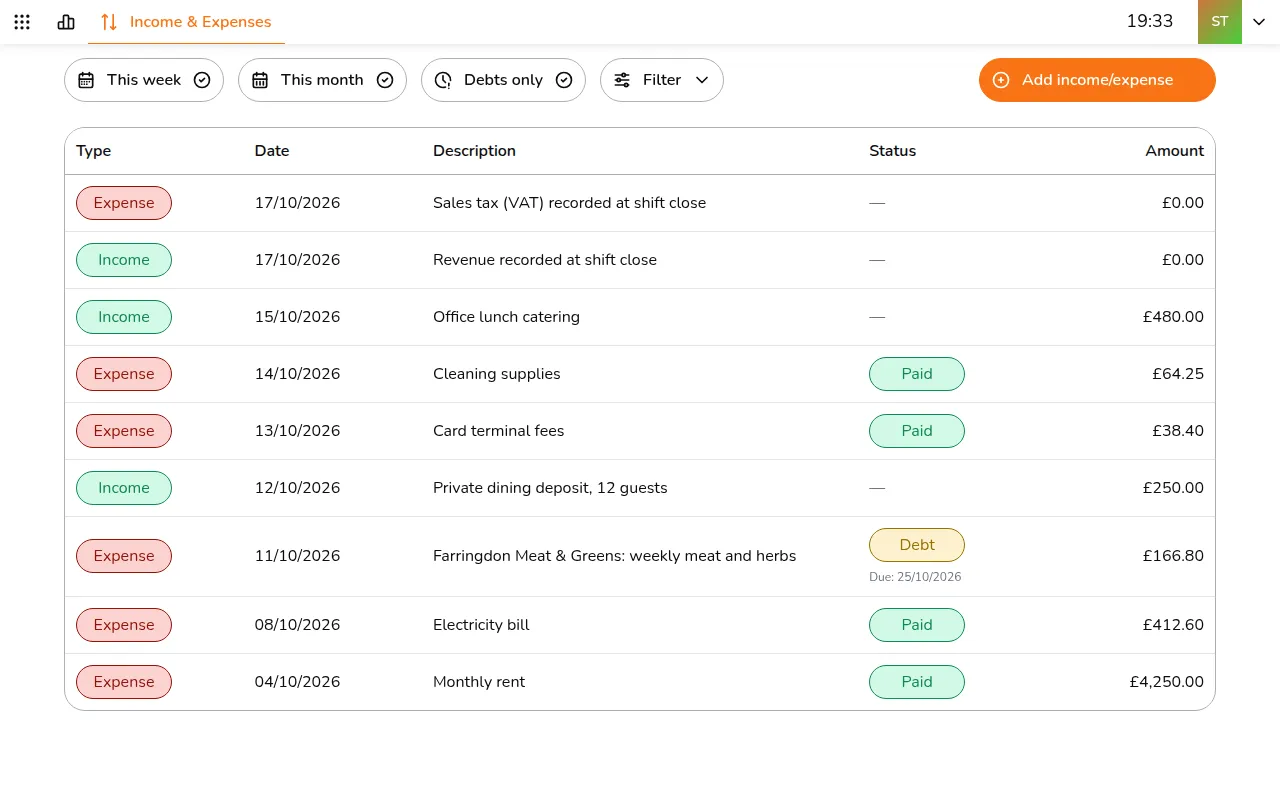This screenshot has height=800, width=1280.
Task: Select the Income badge for Private dining deposit
Action: 124,488
